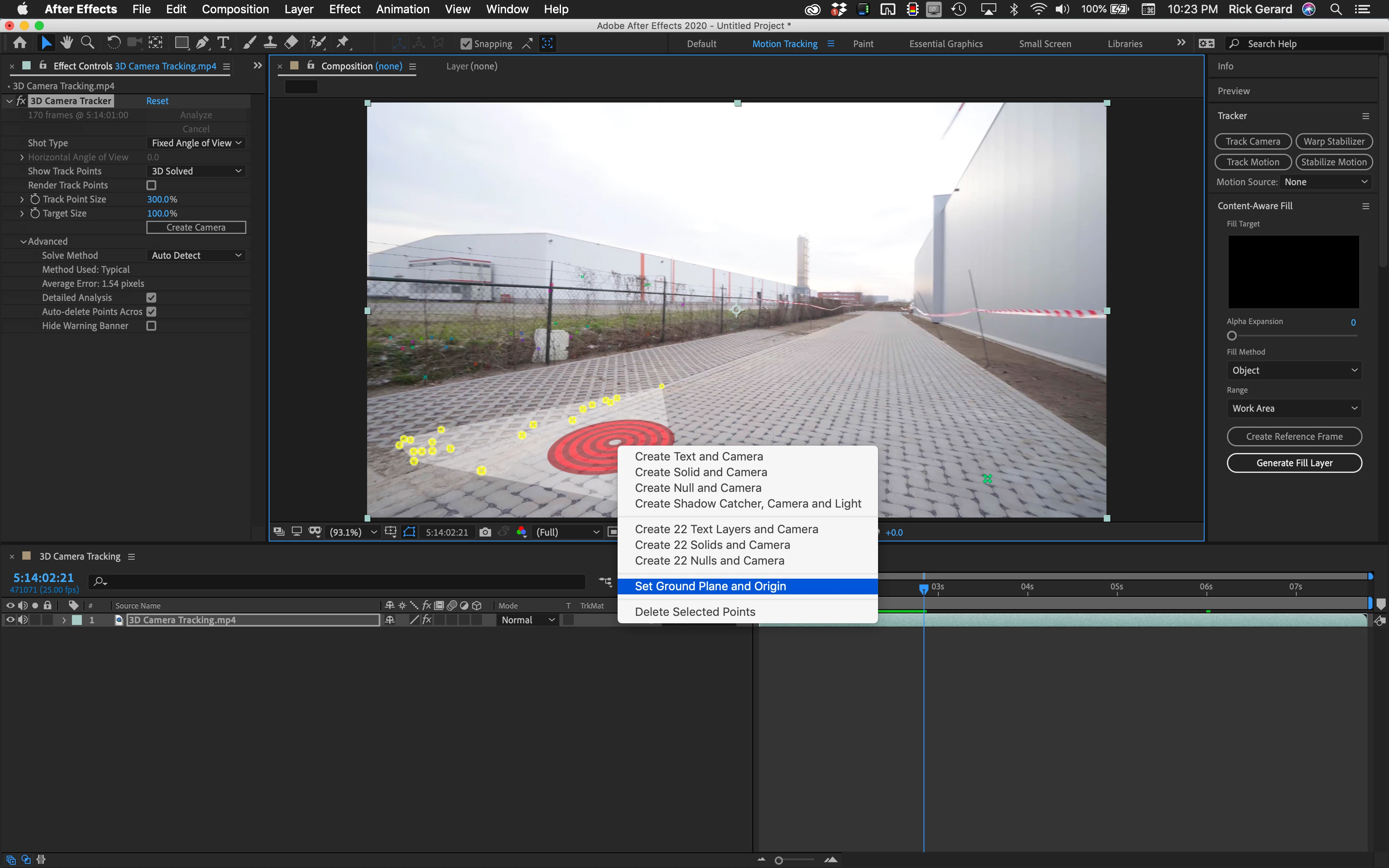The height and width of the screenshot is (868, 1389).
Task: Enable Render Track Points checkbox
Action: click(152, 186)
